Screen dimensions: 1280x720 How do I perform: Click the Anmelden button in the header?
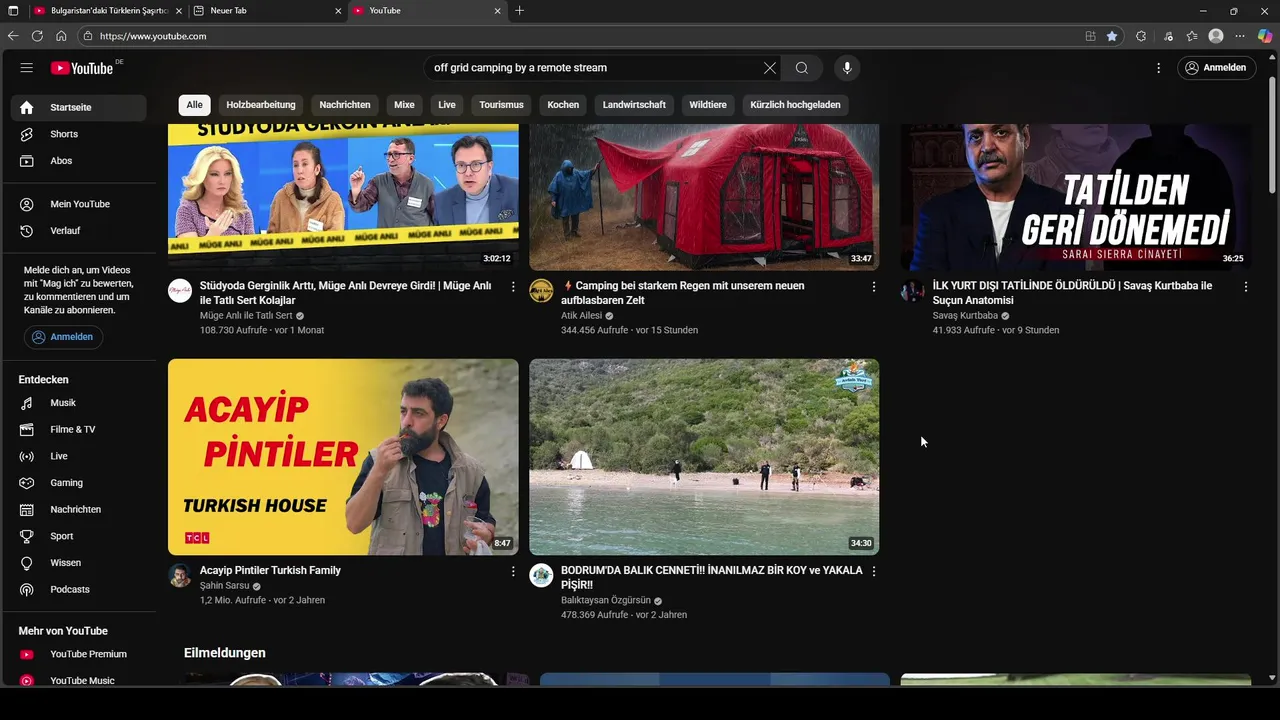pos(1217,68)
